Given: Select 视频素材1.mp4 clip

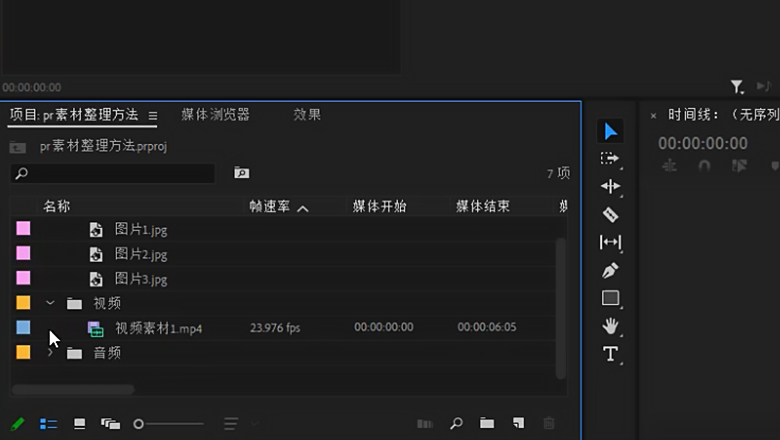Looking at the screenshot, I should pyautogui.click(x=159, y=328).
